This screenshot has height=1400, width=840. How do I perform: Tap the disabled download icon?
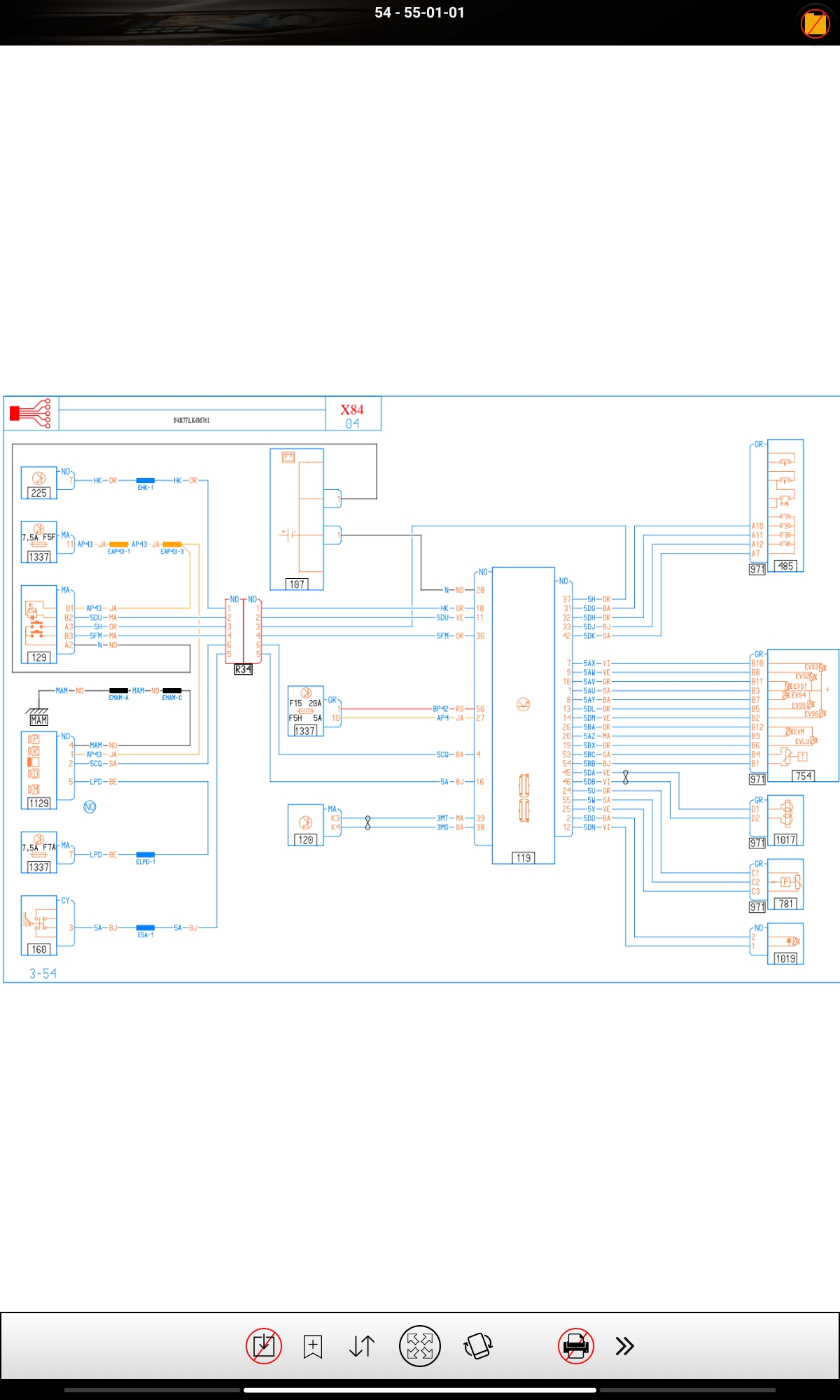[x=264, y=1345]
